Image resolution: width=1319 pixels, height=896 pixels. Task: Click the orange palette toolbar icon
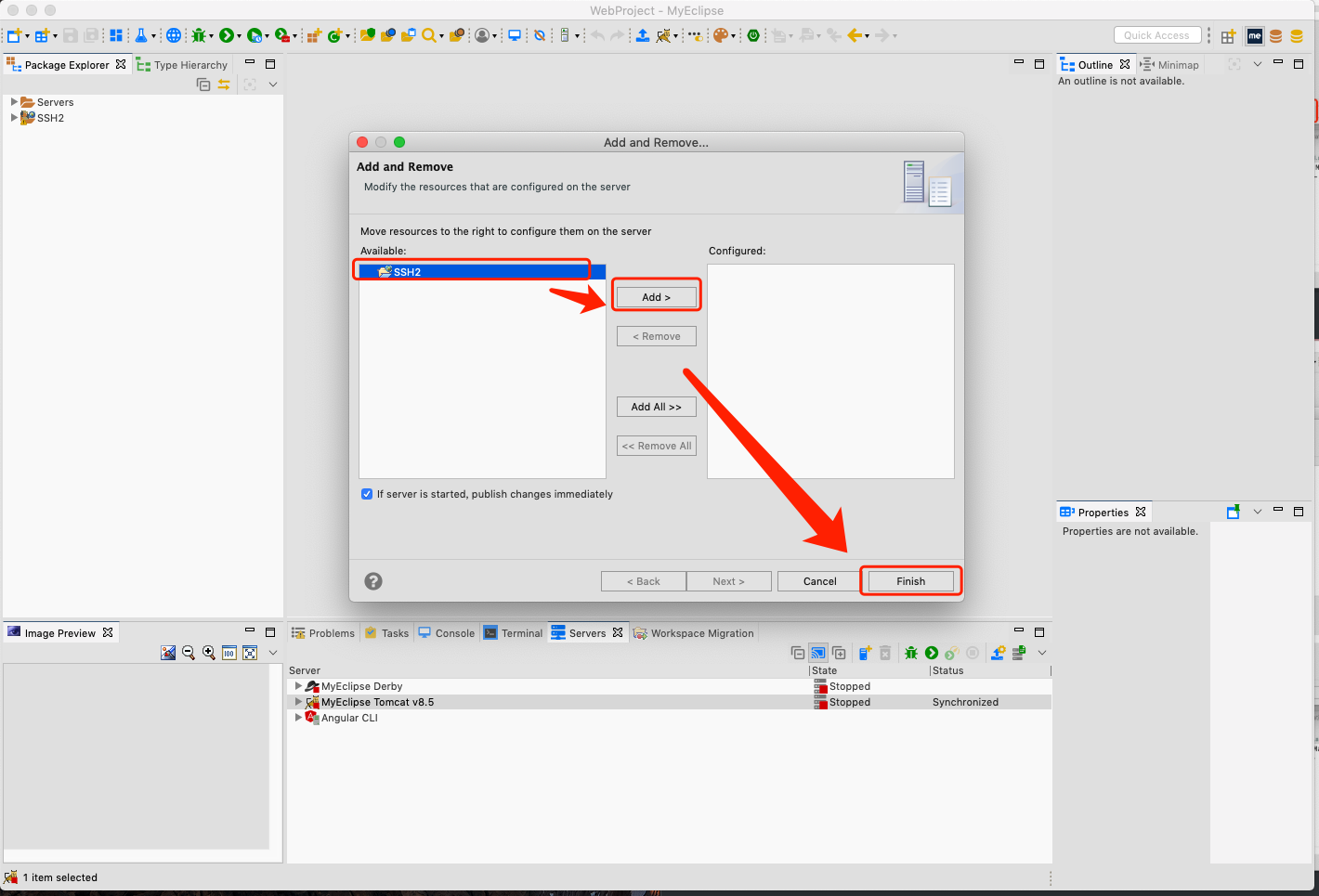(x=720, y=35)
